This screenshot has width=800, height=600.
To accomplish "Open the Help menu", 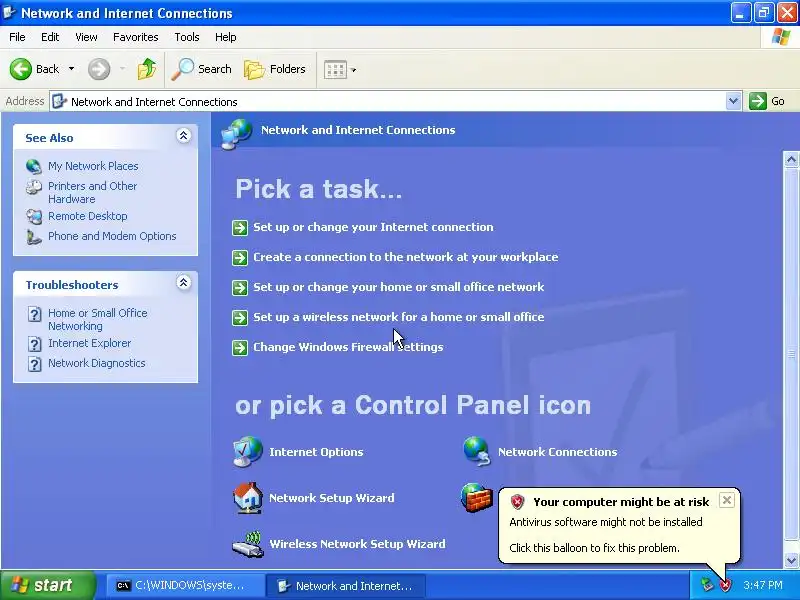I will point(226,37).
